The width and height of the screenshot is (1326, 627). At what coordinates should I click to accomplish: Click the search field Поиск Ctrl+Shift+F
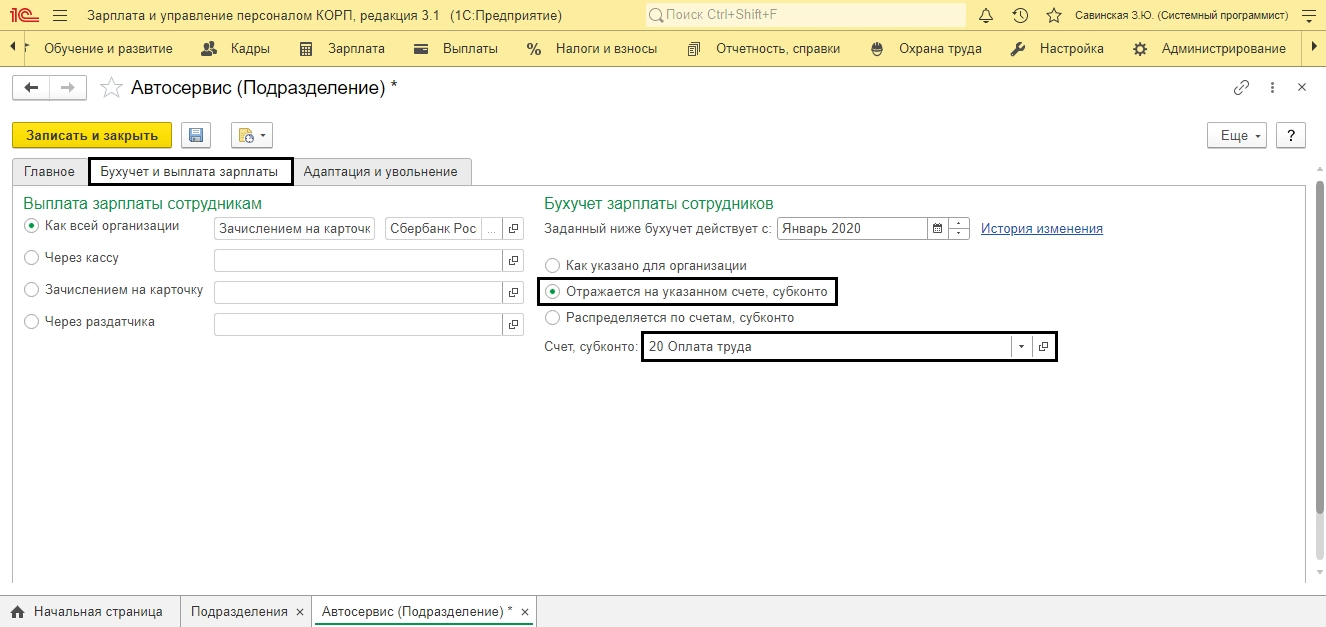[806, 16]
